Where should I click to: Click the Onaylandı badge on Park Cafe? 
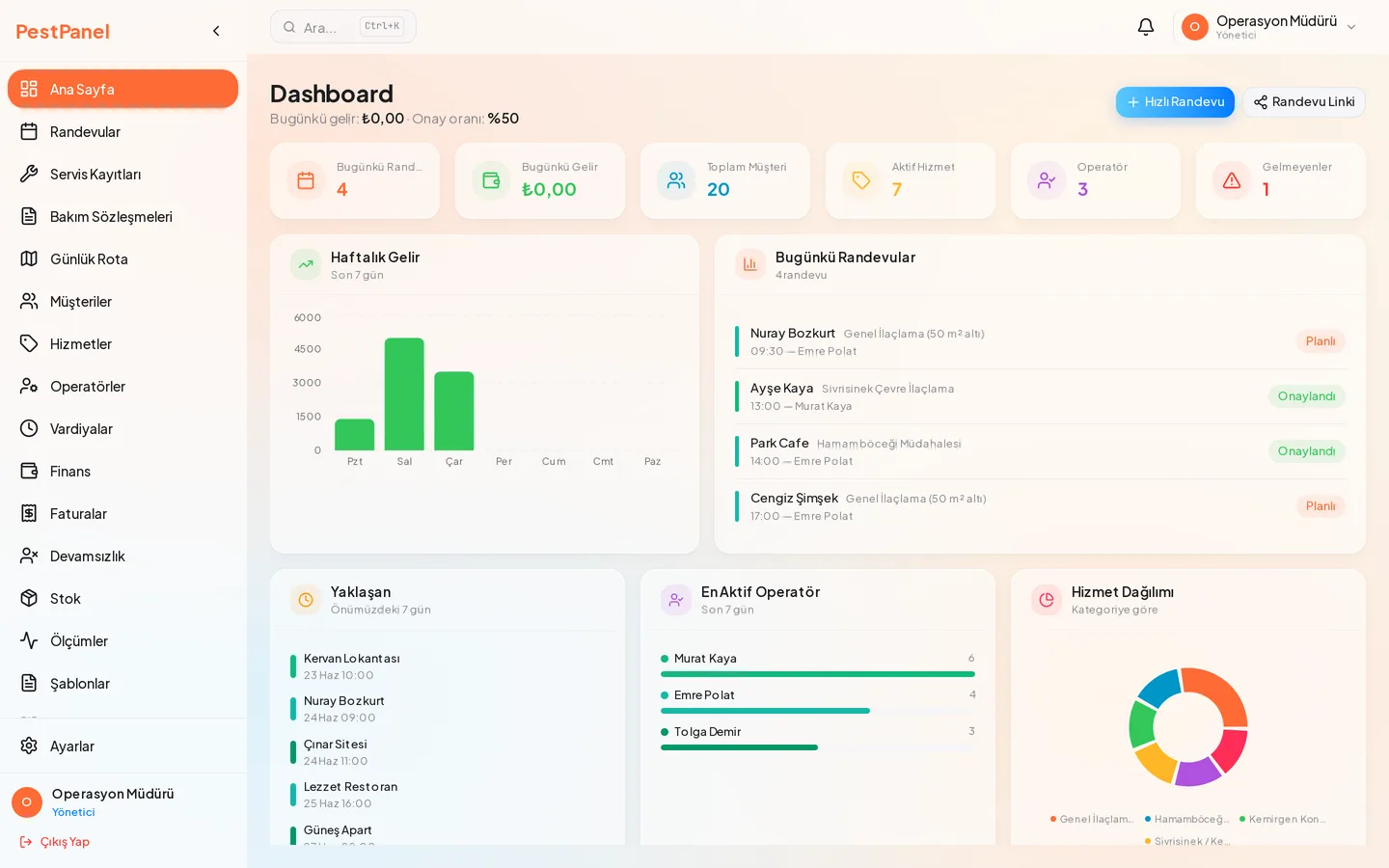pos(1306,451)
